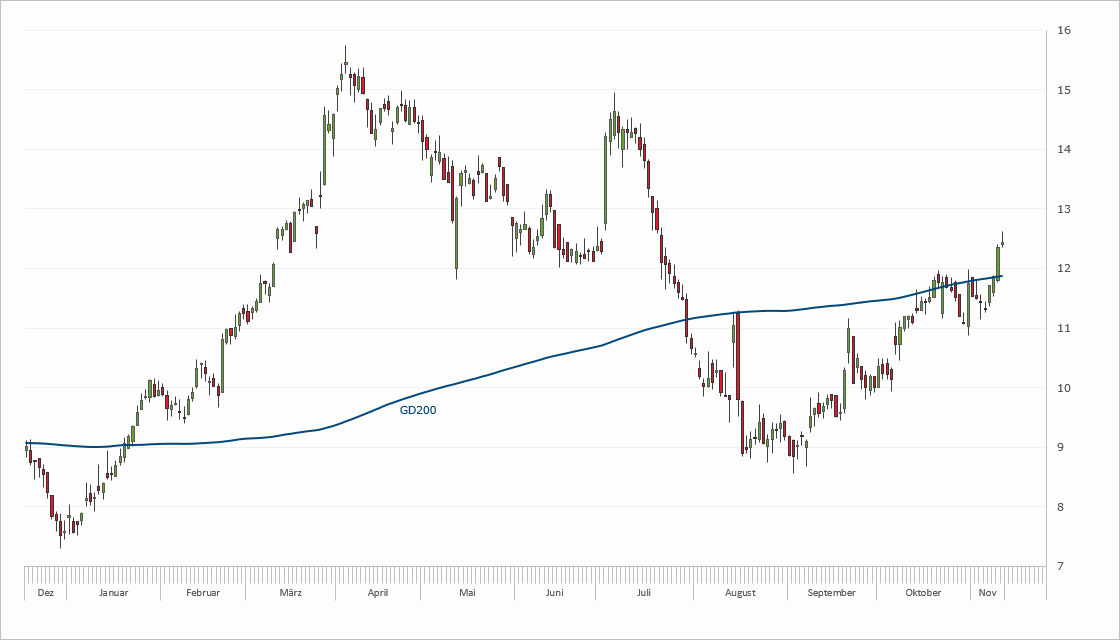Select the Februar month label
1120x640 pixels.
pos(203,593)
